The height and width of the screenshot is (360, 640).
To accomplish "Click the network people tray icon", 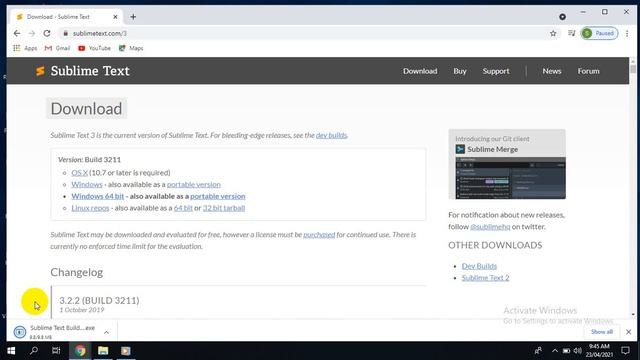I will (x=538, y=351).
